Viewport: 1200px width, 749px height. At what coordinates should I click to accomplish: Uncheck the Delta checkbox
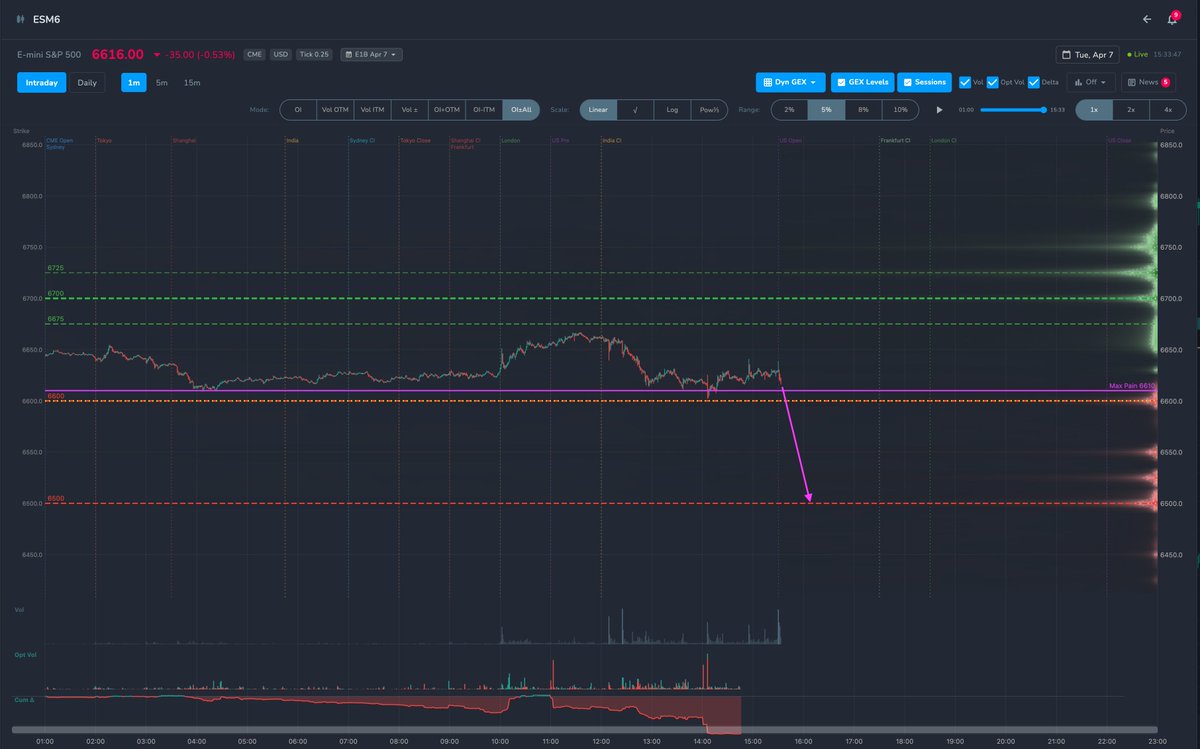coord(1034,82)
